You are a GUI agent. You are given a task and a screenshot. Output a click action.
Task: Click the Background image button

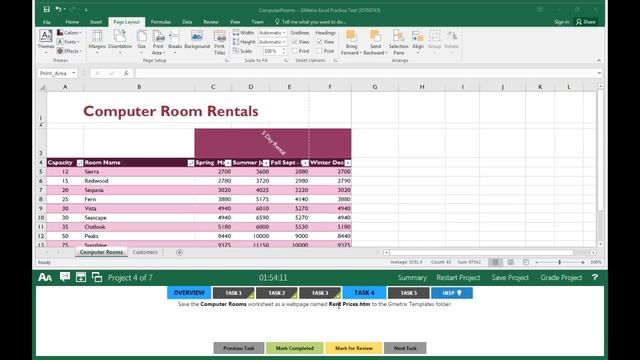(x=197, y=40)
